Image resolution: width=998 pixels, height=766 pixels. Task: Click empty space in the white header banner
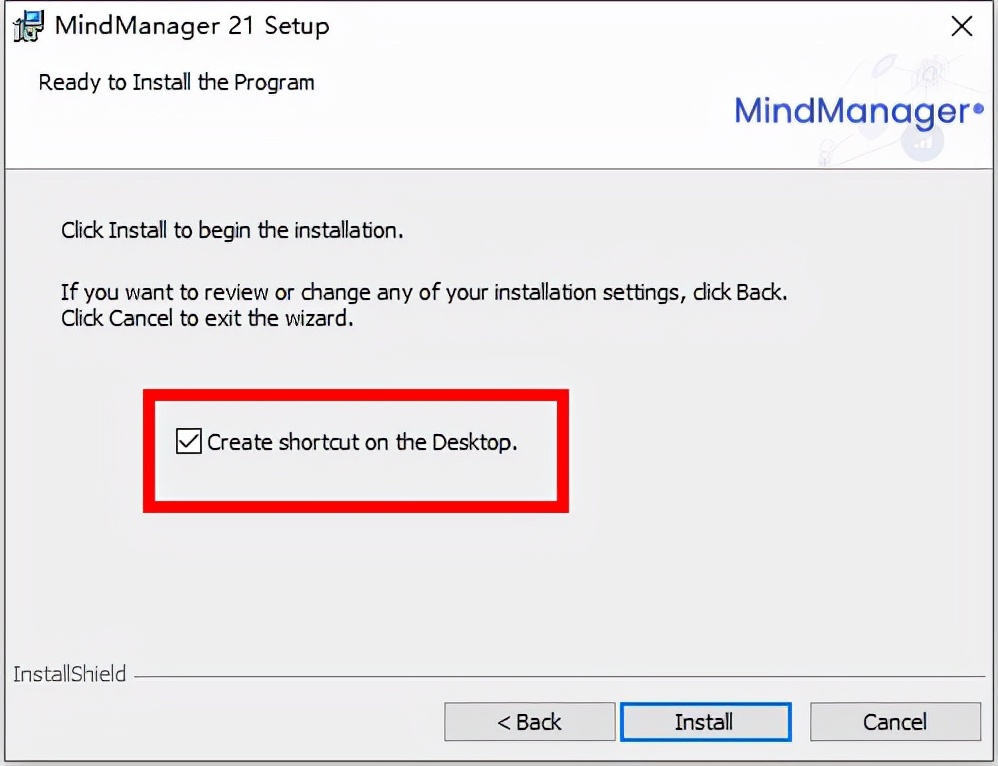(x=500, y=120)
